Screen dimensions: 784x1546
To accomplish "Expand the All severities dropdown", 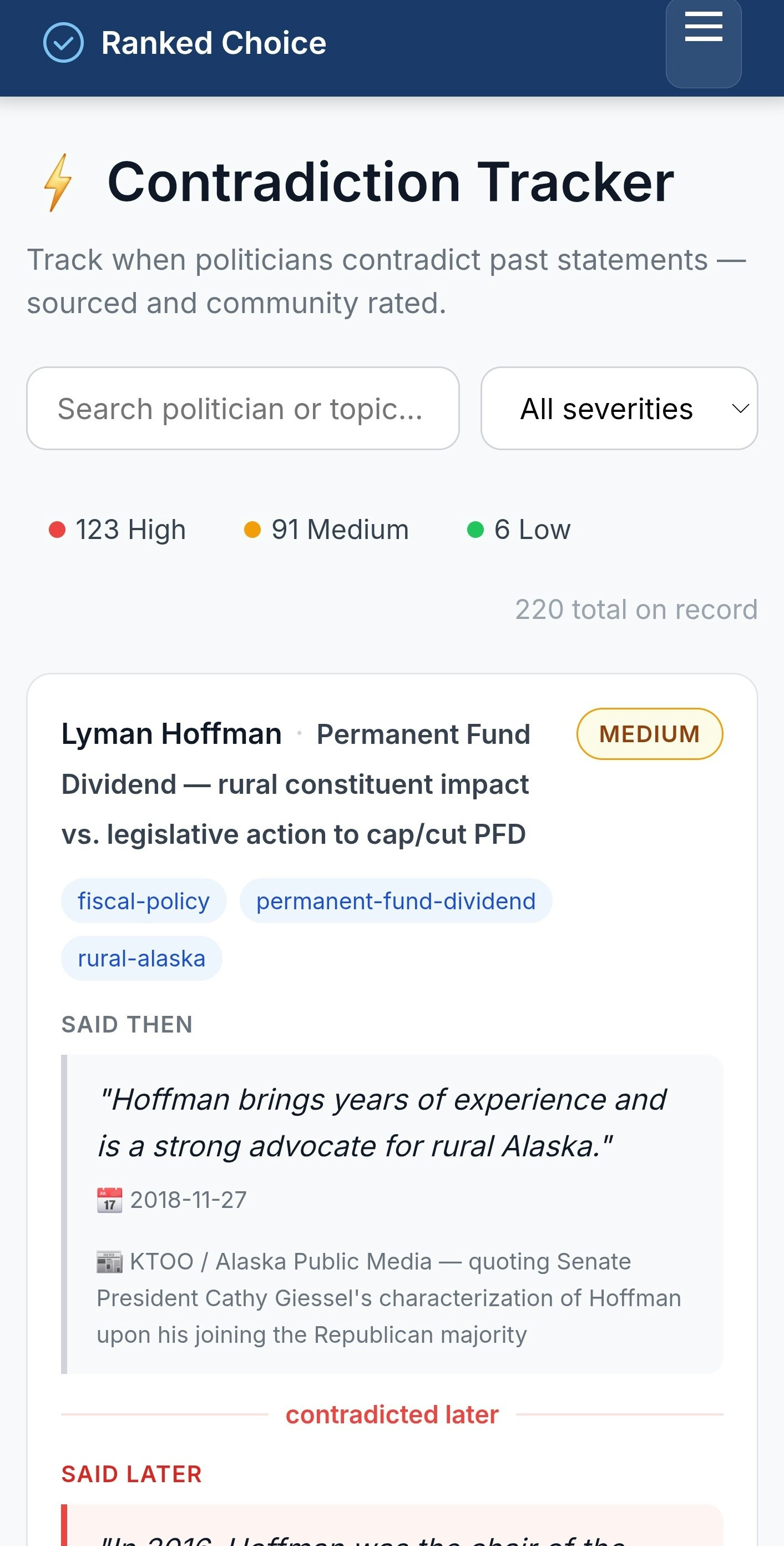I will [x=619, y=408].
